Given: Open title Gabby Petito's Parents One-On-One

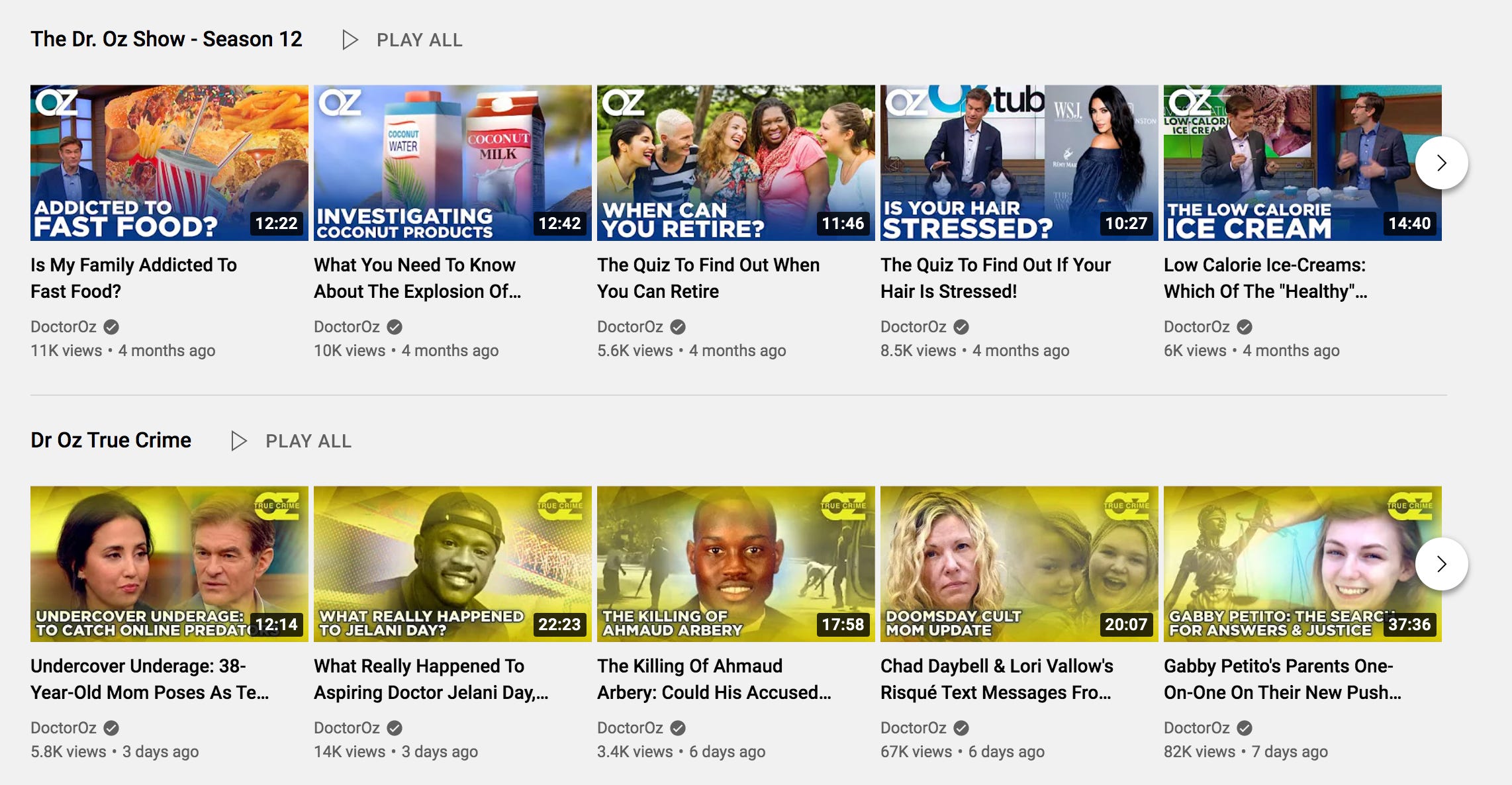Looking at the screenshot, I should click(x=1282, y=679).
